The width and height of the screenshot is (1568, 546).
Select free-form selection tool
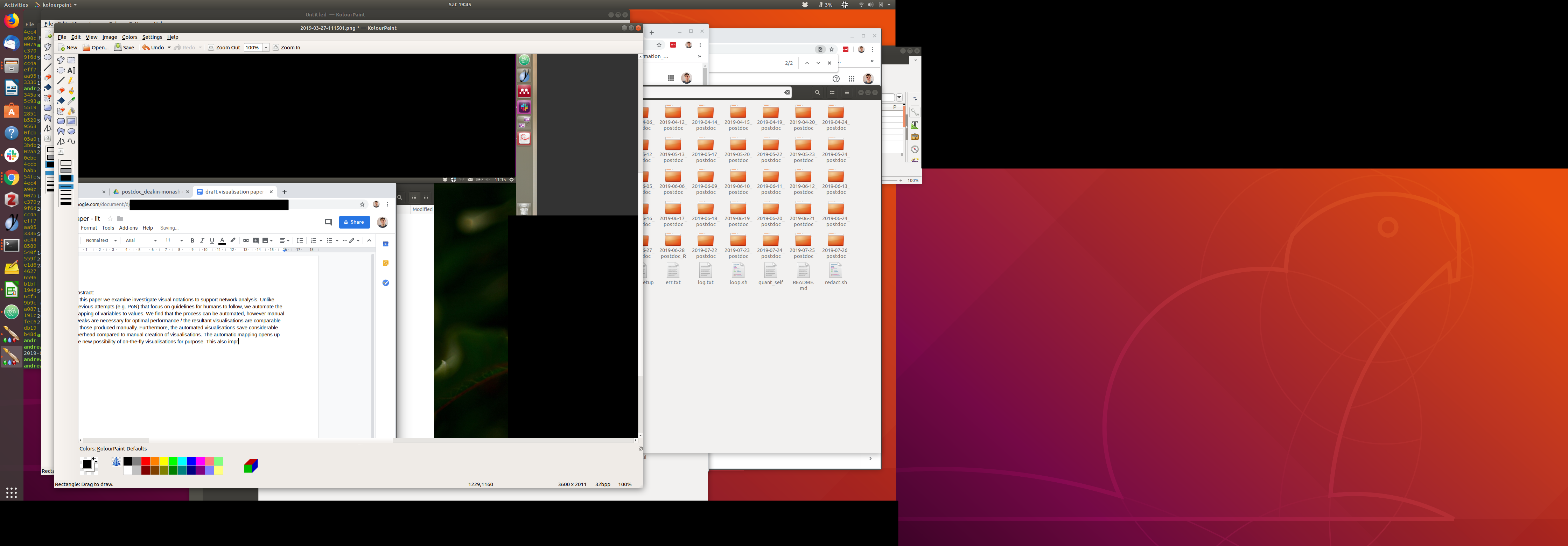[x=61, y=60]
